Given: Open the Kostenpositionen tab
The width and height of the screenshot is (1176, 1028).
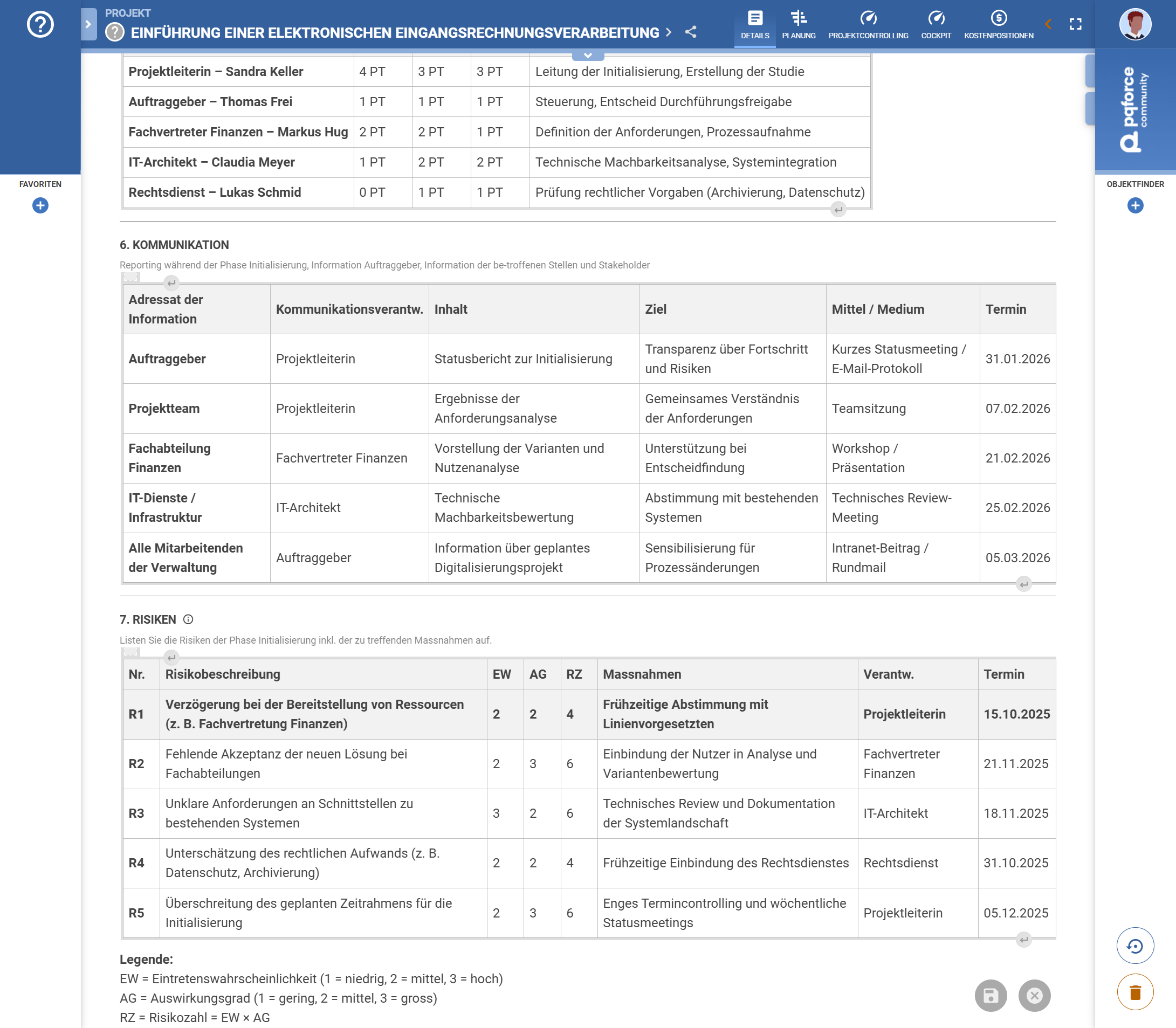Looking at the screenshot, I should pos(999,25).
